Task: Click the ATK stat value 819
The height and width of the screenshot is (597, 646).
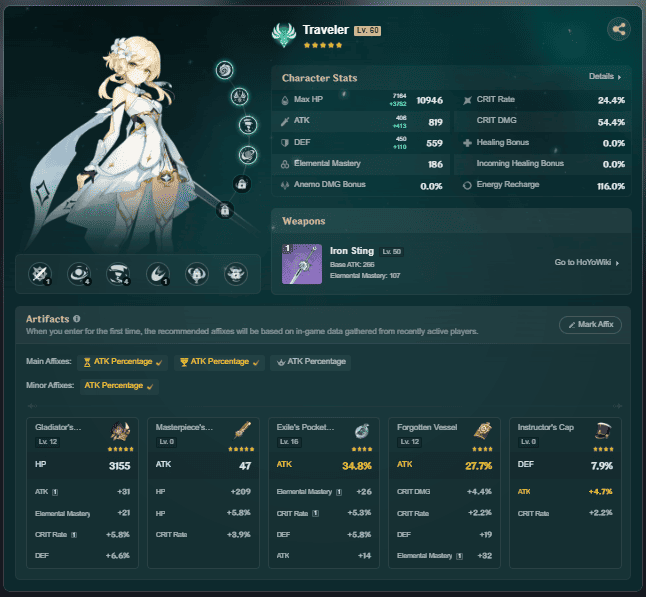Action: 435,122
